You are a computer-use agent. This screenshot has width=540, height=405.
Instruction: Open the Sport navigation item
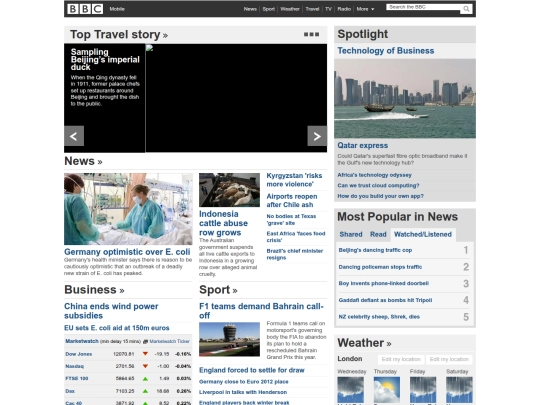pos(269,9)
